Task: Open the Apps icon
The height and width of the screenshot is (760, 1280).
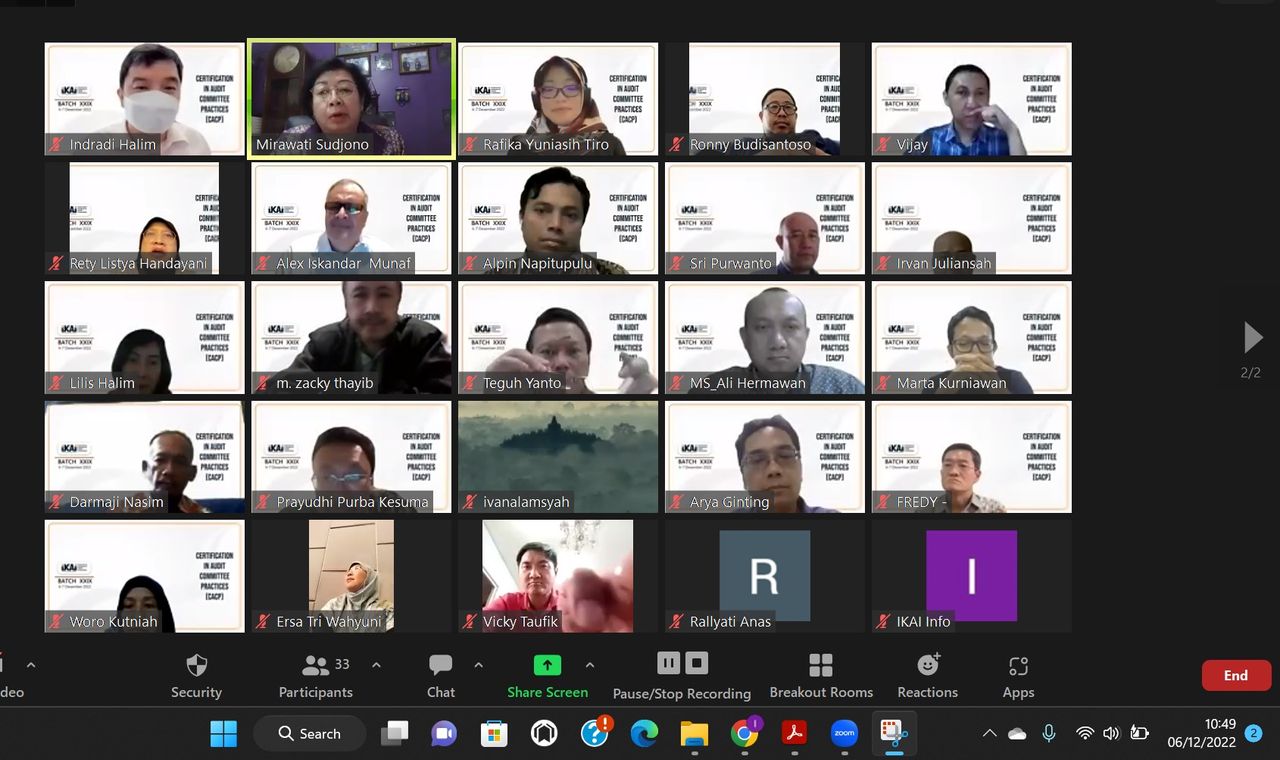Action: (x=1018, y=666)
